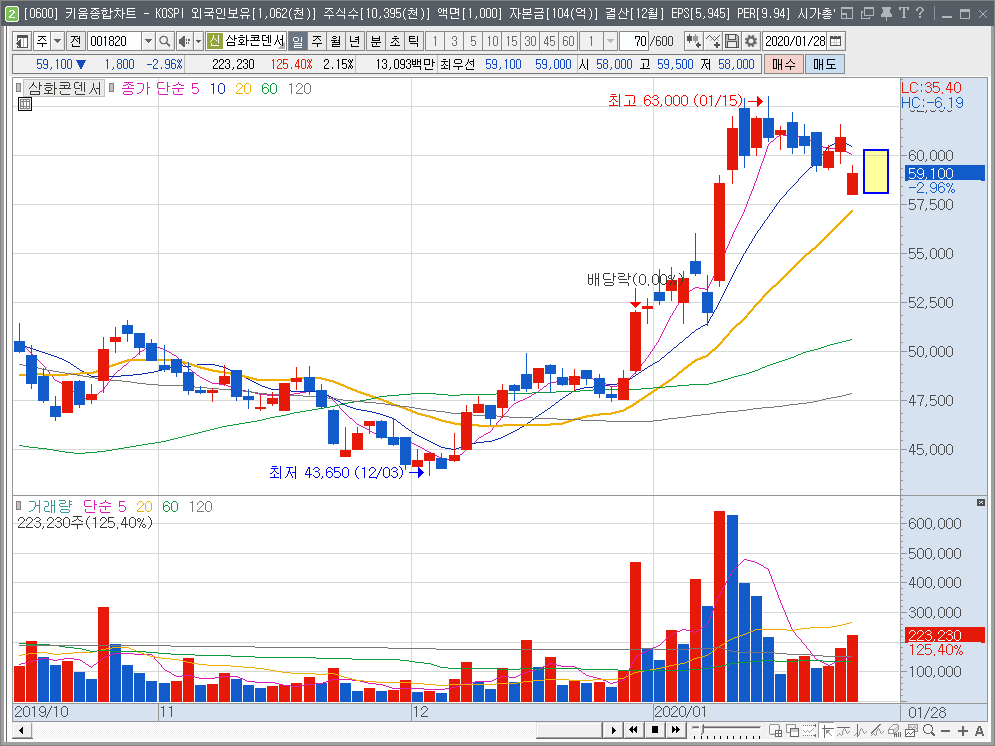Click the add indicator line icon

point(713,41)
